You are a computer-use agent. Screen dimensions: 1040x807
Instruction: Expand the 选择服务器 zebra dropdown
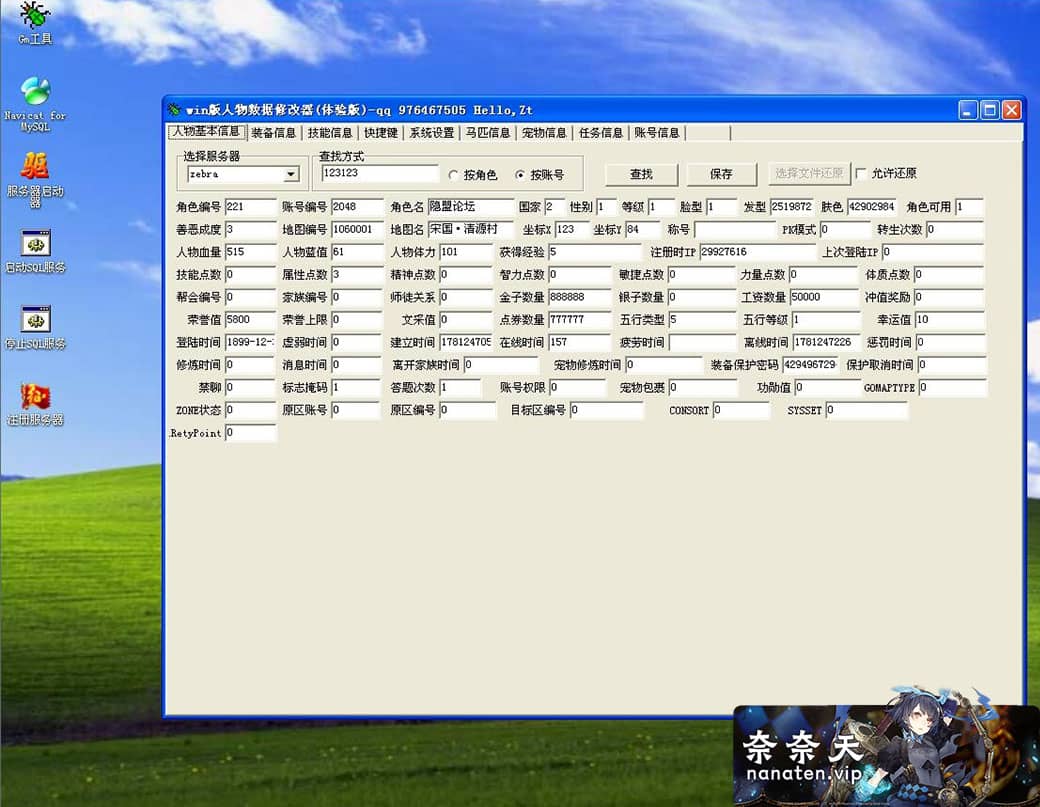point(291,174)
